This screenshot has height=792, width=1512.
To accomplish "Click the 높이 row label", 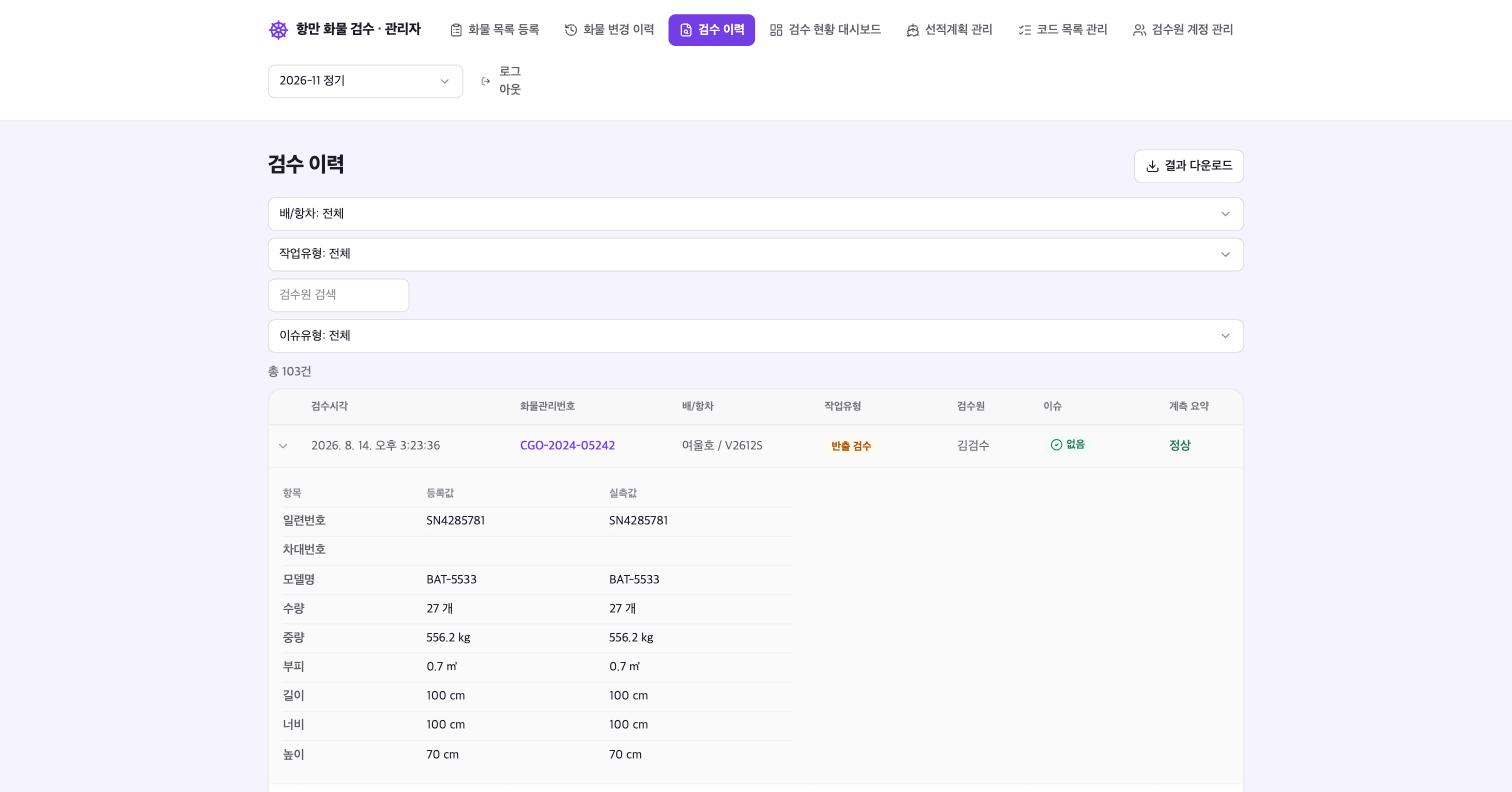I will point(293,755).
